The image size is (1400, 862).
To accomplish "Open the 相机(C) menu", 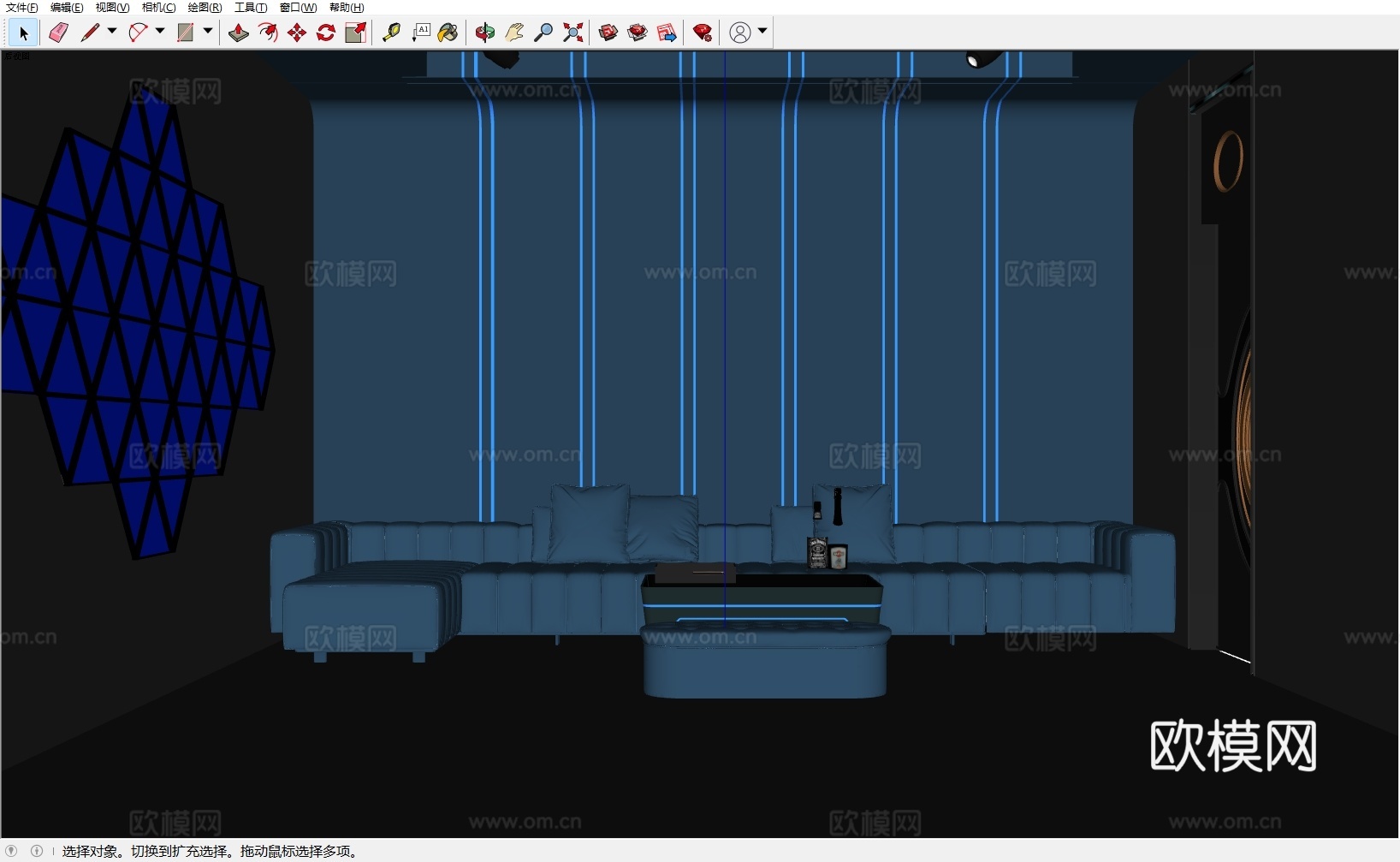I will (158, 8).
